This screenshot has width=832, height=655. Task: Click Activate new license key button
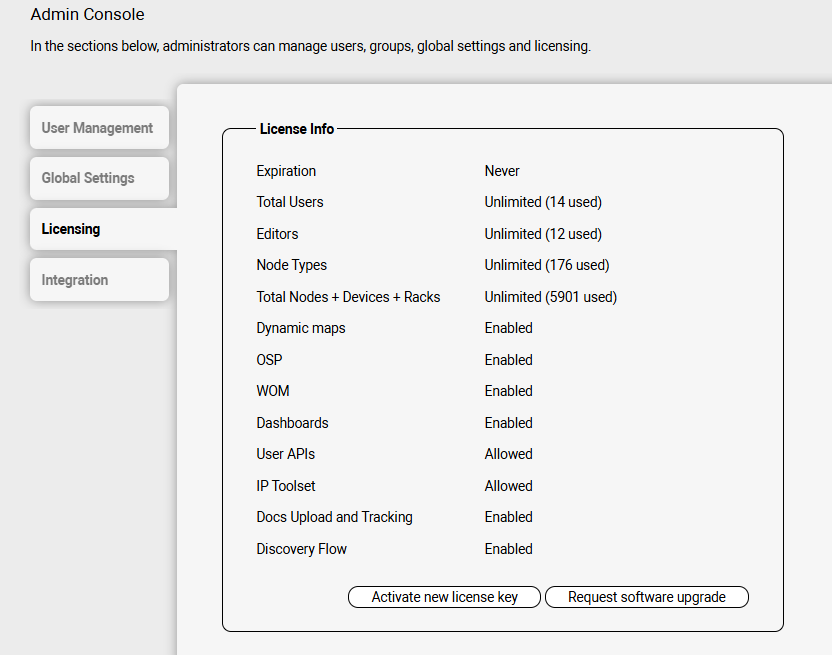click(445, 597)
